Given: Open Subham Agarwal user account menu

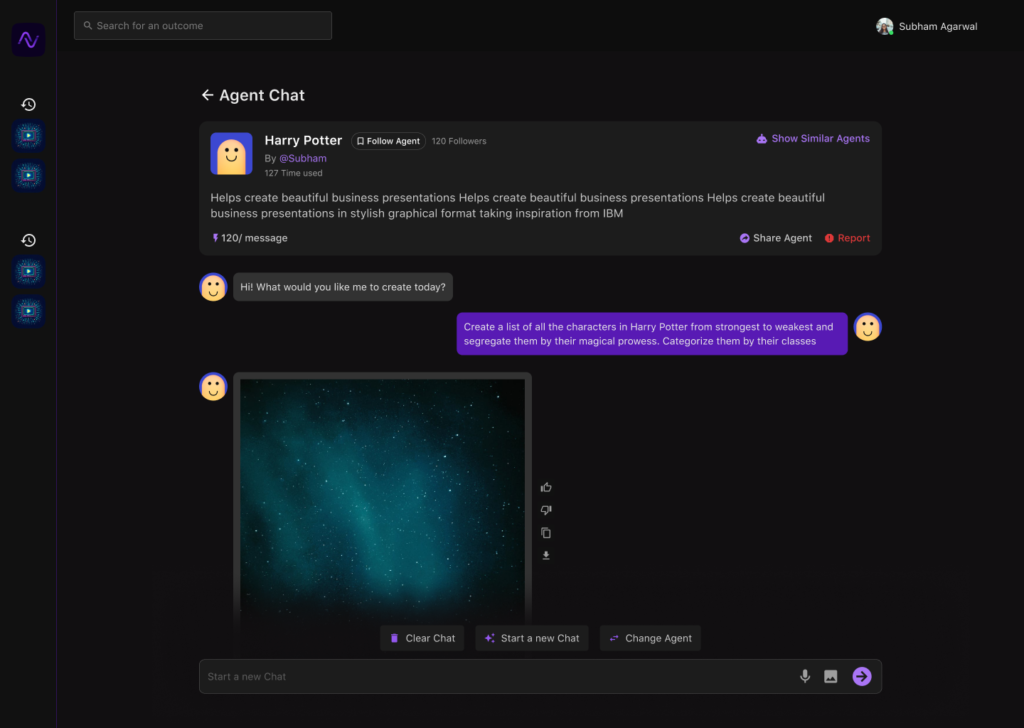Looking at the screenshot, I should pyautogui.click(x=926, y=27).
